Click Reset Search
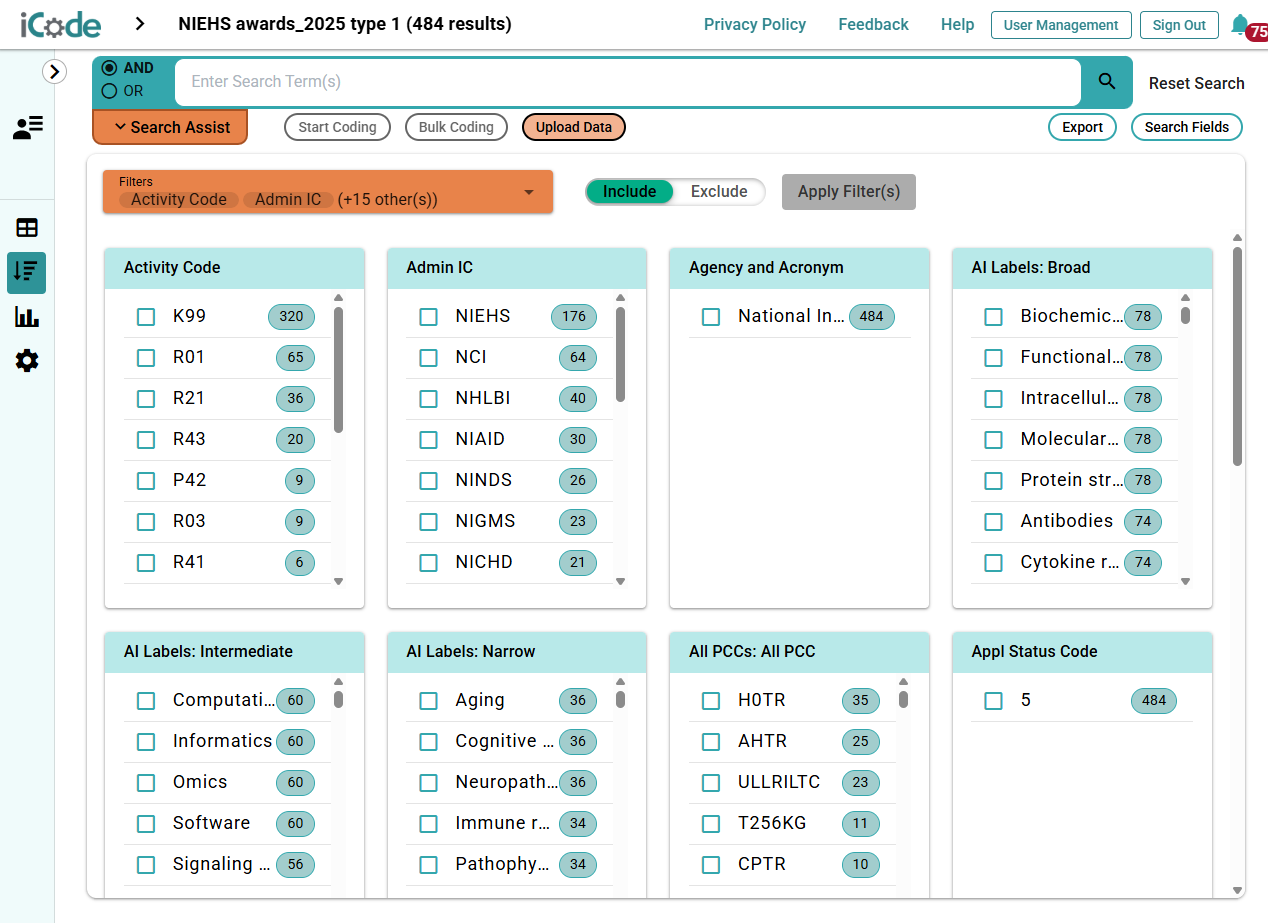 pyautogui.click(x=1197, y=83)
